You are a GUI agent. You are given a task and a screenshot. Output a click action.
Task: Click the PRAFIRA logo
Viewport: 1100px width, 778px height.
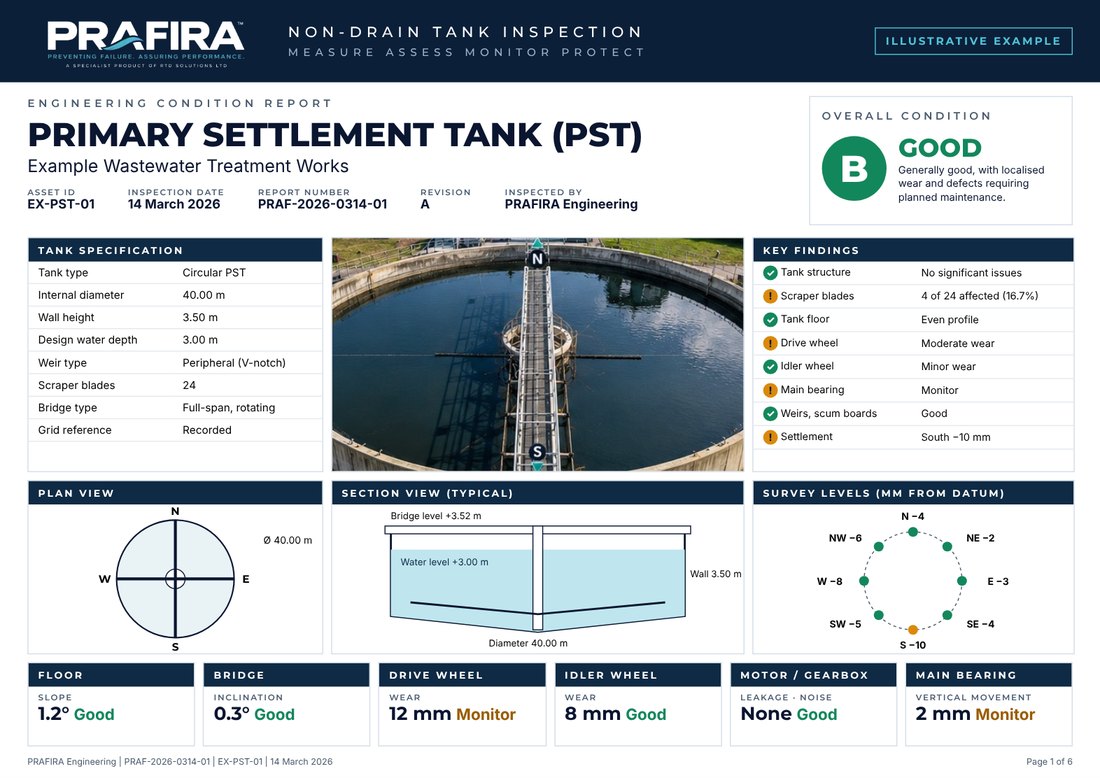[146, 43]
